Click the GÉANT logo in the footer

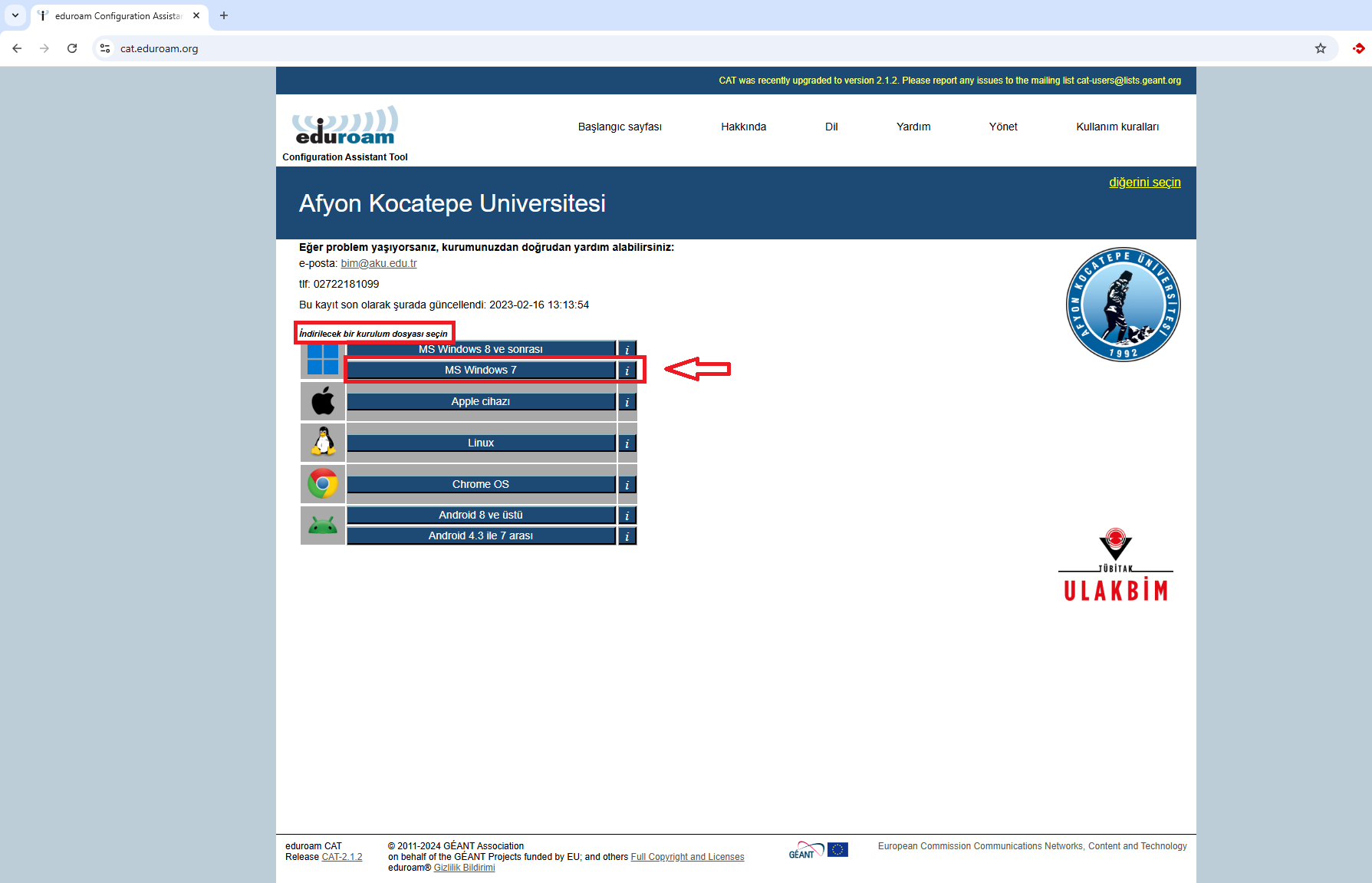(x=806, y=850)
